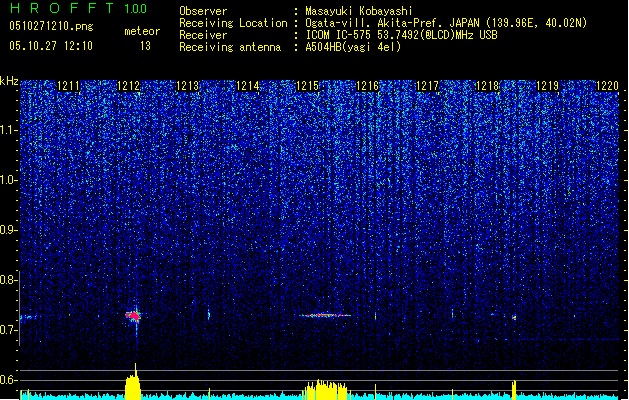Click the 0.9 kHz axis label
Image resolution: width=629 pixels, height=400 pixels.
(x=9, y=230)
